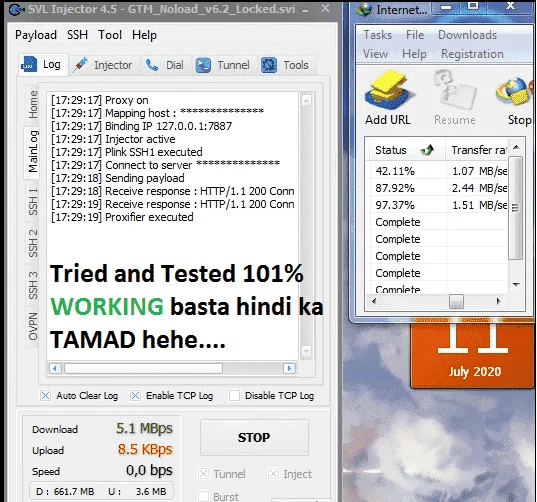Click the July 2020 calendar gadget
The height and width of the screenshot is (502, 537).
pos(473,354)
